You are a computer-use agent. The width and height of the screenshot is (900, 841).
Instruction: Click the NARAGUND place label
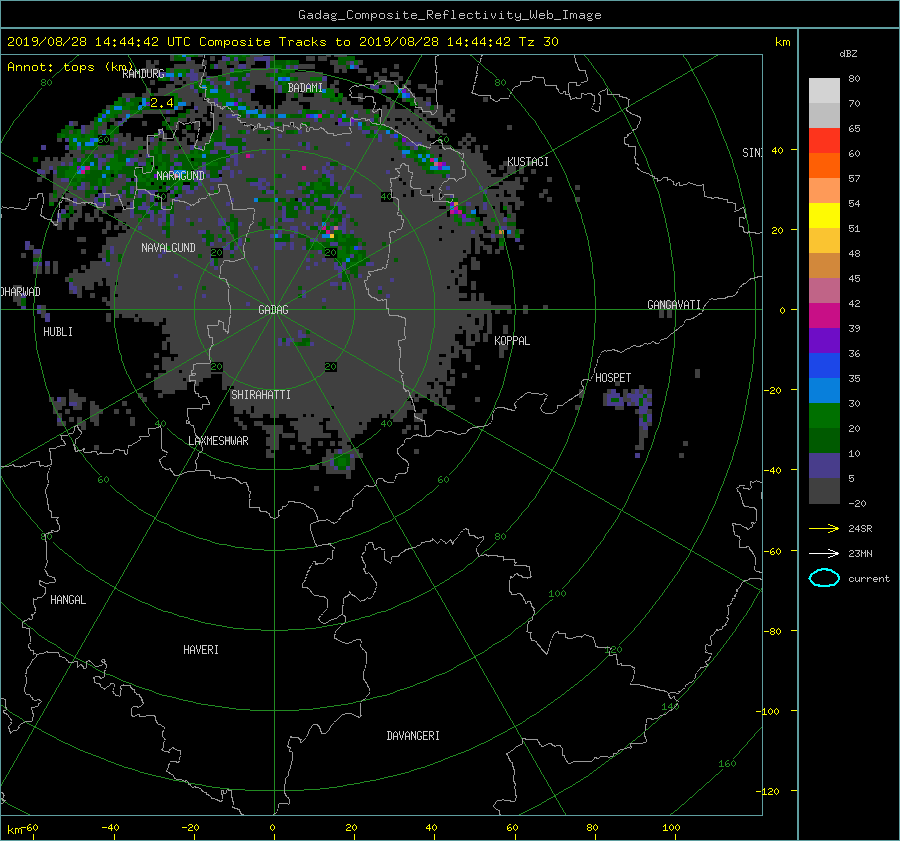tap(180, 176)
